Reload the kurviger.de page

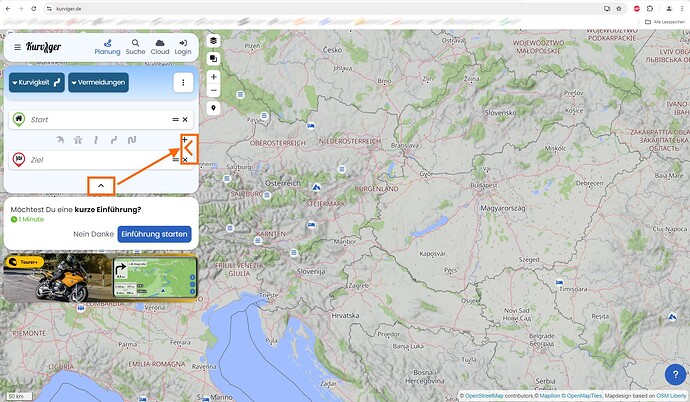coord(33,8)
